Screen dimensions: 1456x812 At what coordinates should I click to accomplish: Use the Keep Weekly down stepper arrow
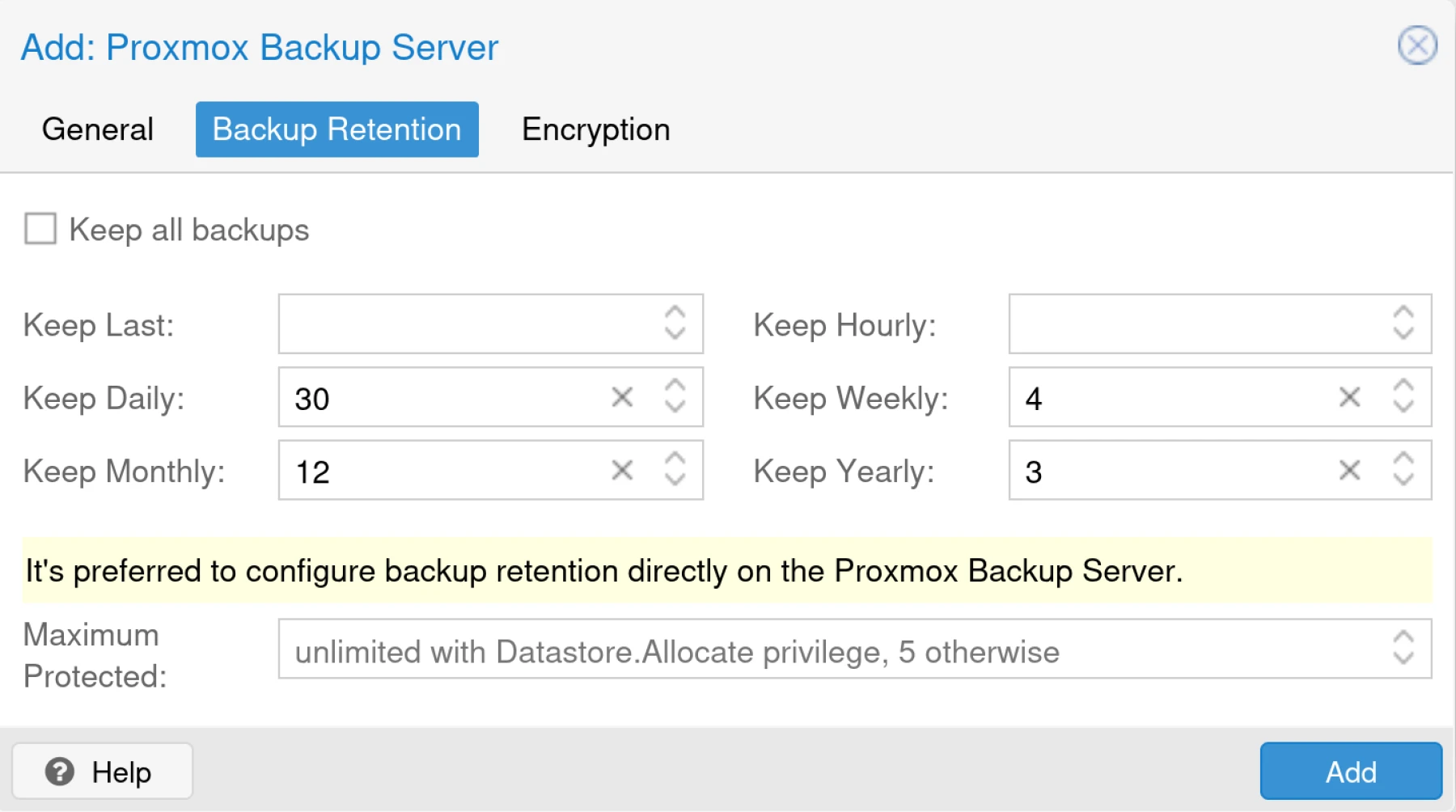(1402, 406)
